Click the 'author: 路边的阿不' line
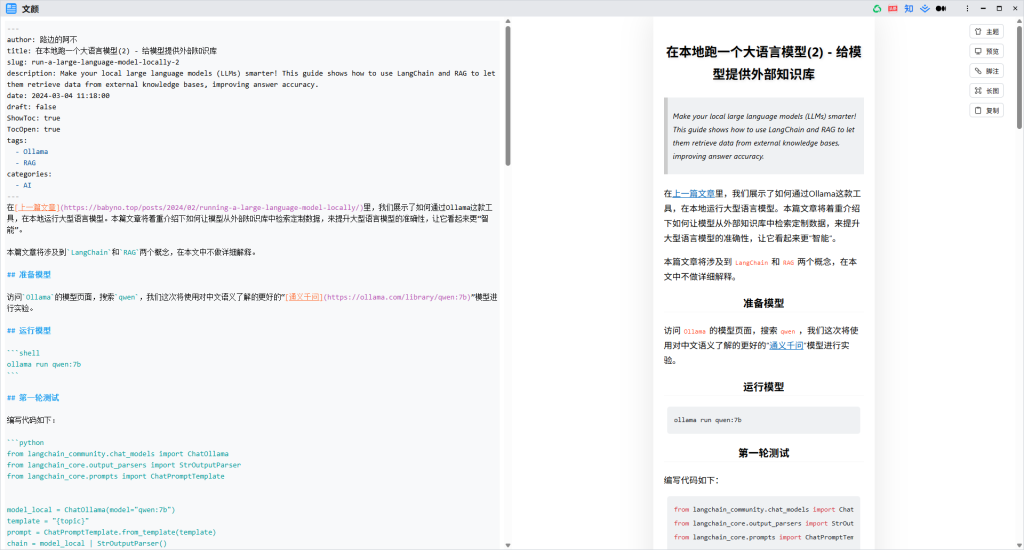Image resolution: width=1024 pixels, height=550 pixels. (x=42, y=40)
